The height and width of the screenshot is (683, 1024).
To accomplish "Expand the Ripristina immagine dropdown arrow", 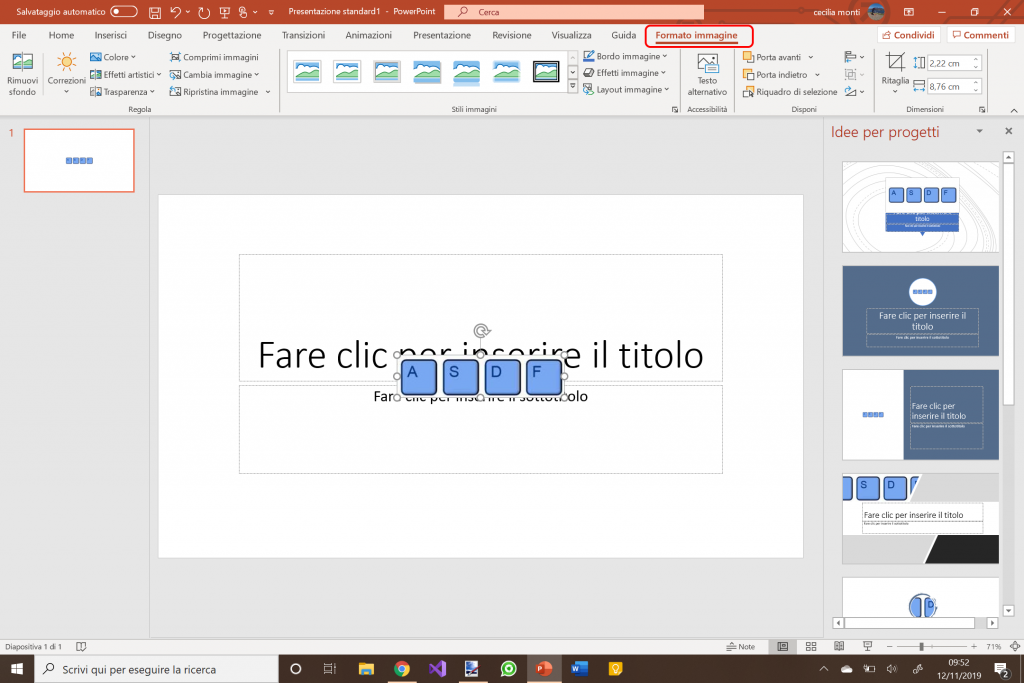I will [268, 92].
